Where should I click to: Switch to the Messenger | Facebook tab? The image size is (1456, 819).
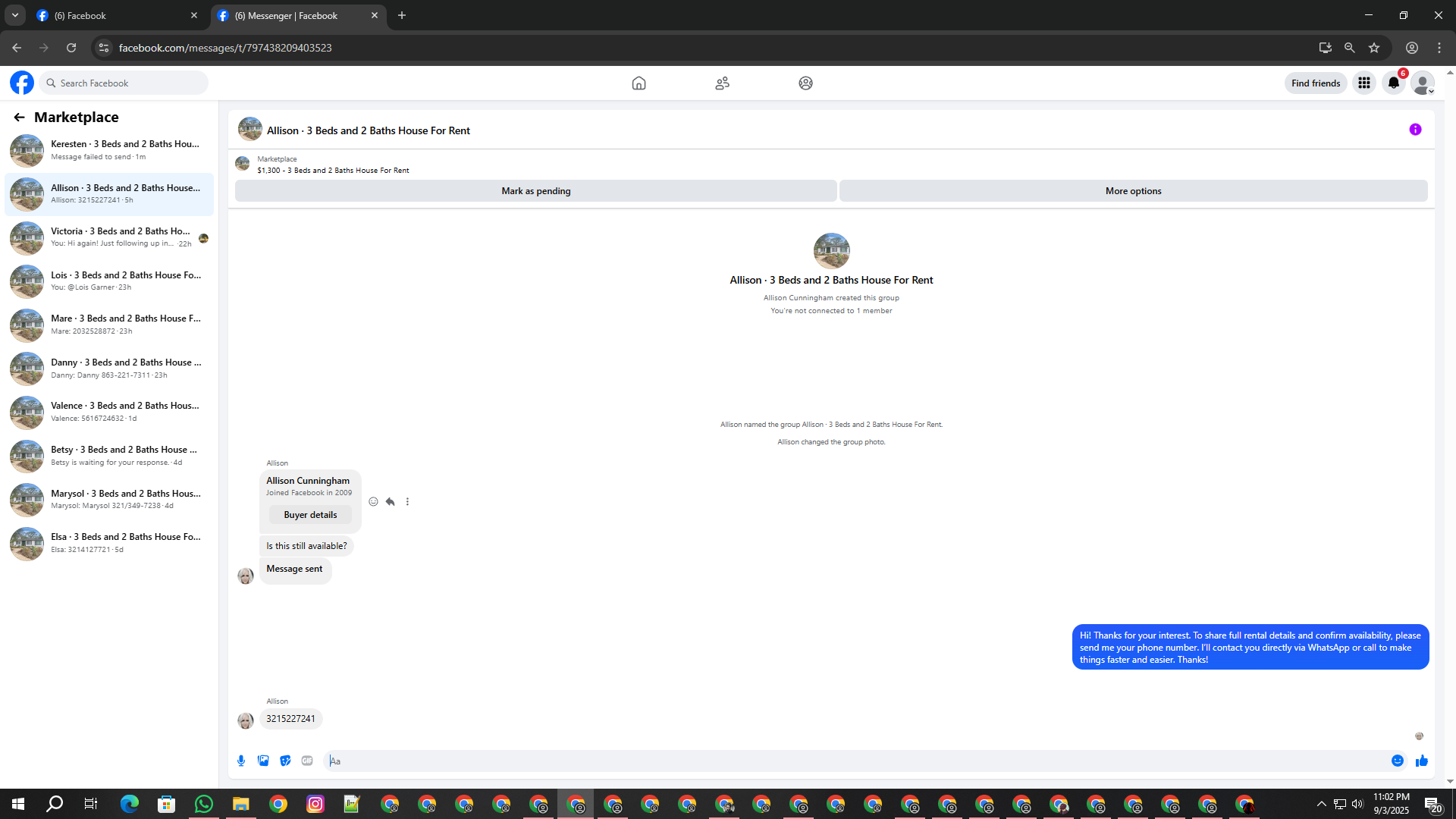point(298,15)
